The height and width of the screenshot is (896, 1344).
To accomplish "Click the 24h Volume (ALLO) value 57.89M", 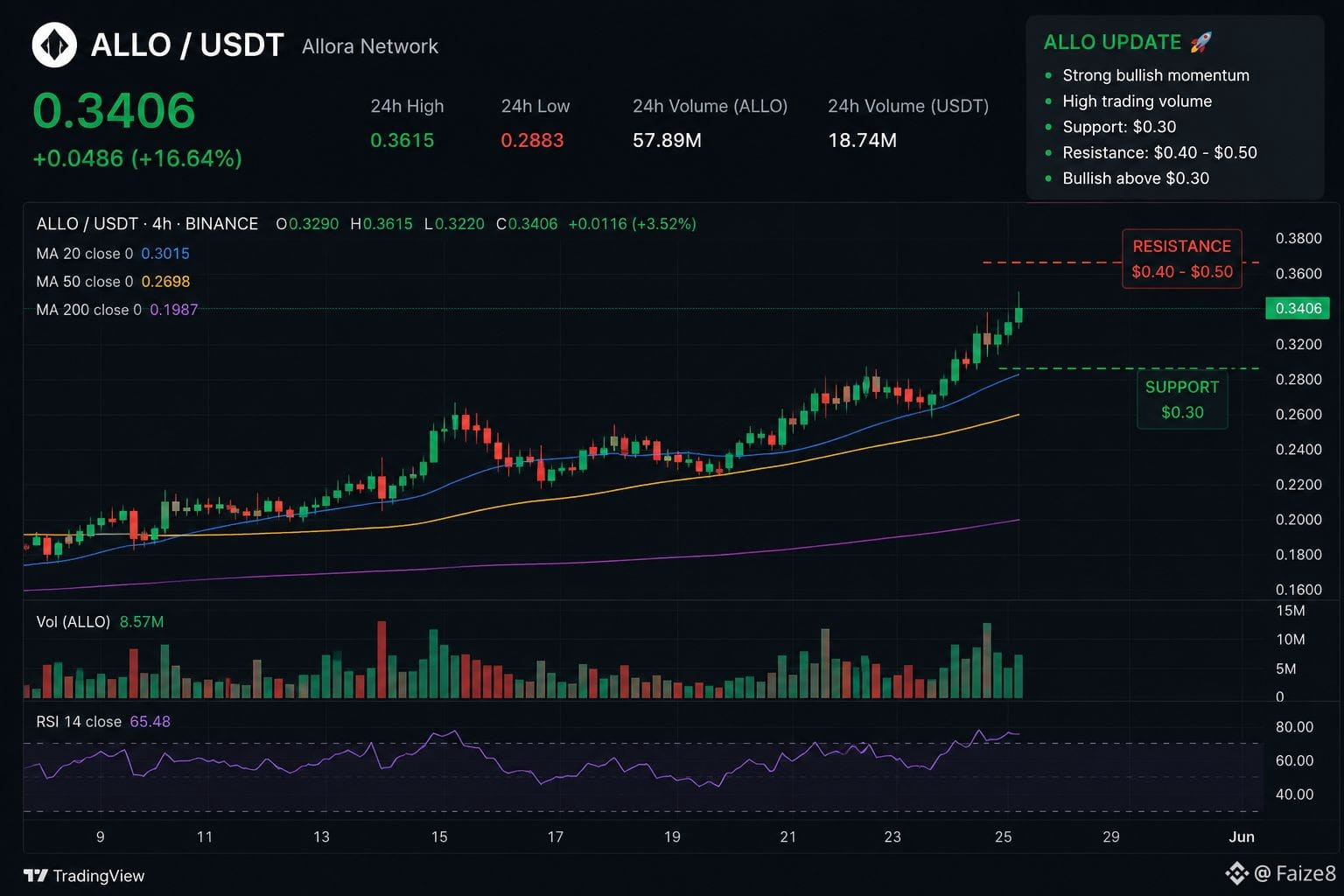I will [667, 140].
